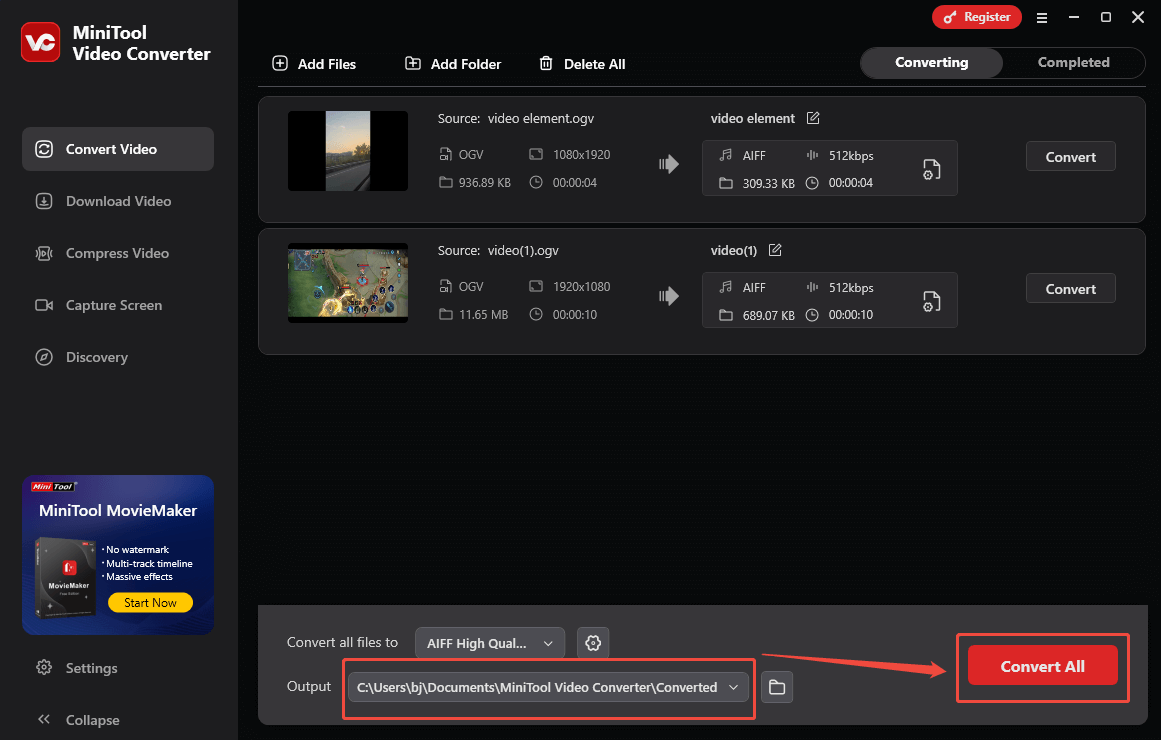The height and width of the screenshot is (740, 1161).
Task: Open output format settings for video(1)
Action: point(931,301)
